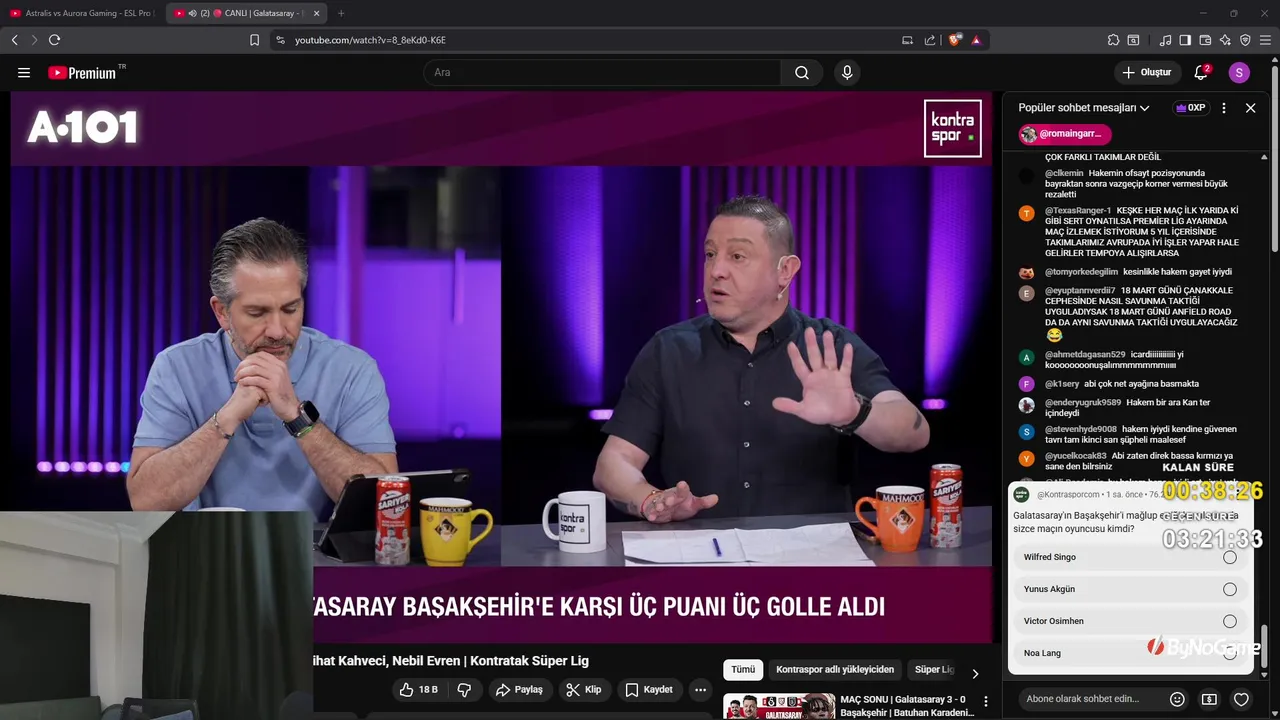Open @stevenhyde9008 chat username

point(1081,429)
